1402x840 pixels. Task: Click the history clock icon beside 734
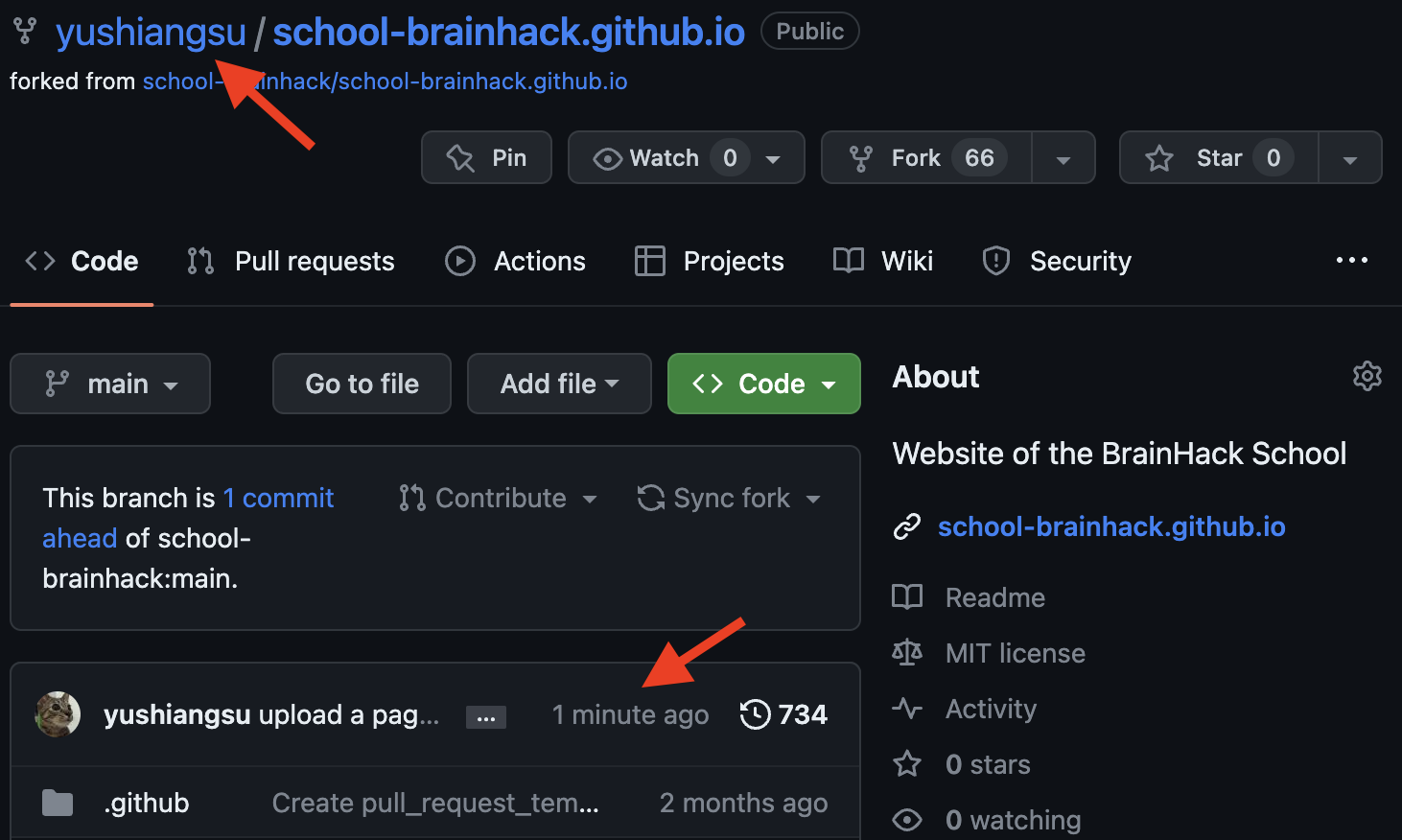[756, 714]
